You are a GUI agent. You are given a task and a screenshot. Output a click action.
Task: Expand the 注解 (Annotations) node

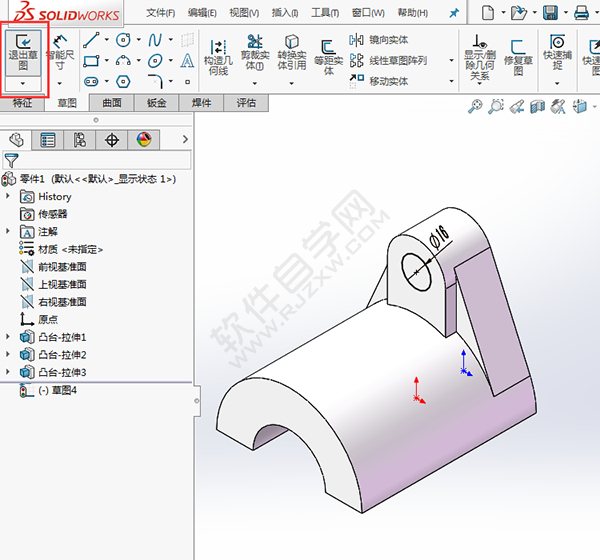click(8, 231)
